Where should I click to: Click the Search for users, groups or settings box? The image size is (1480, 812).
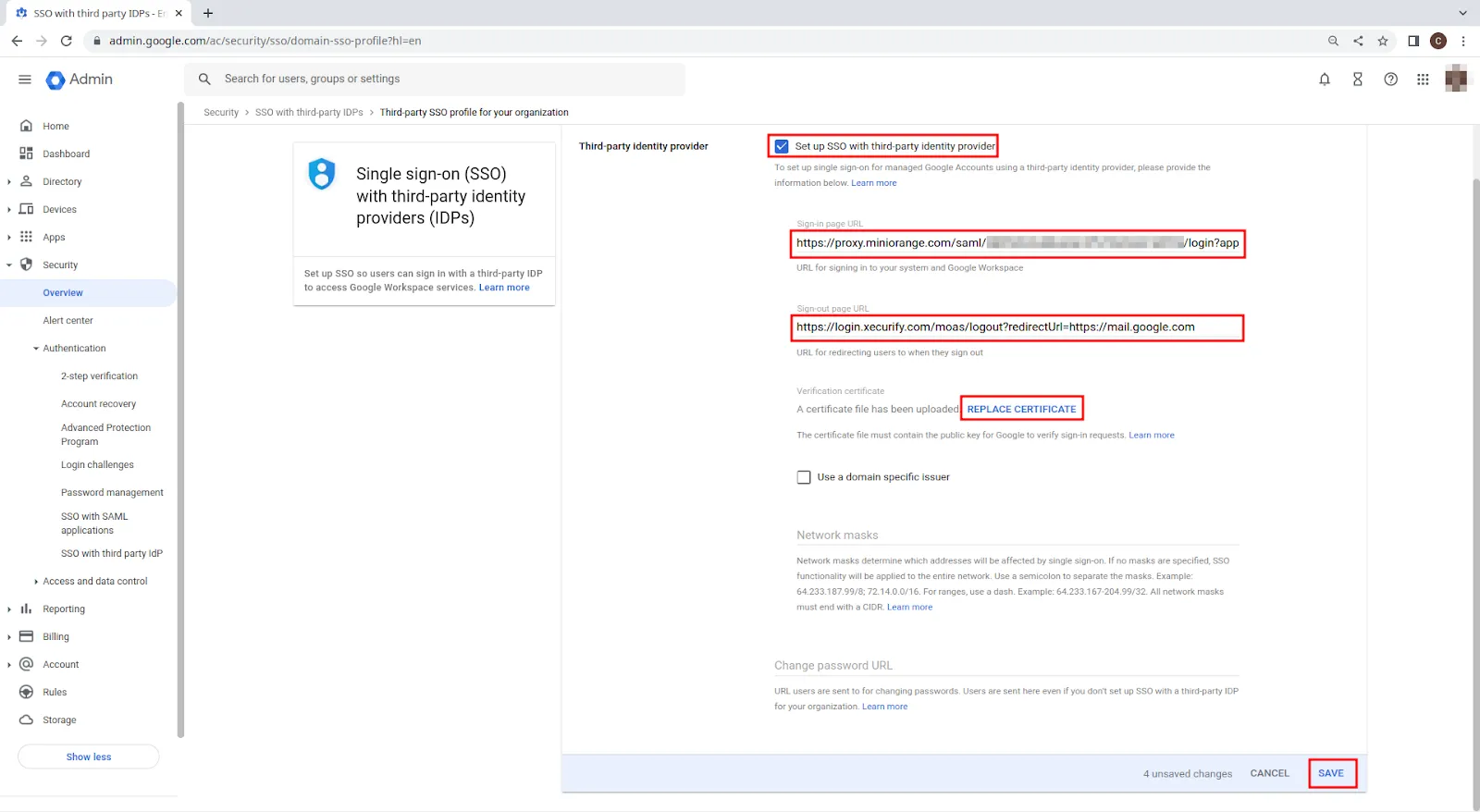[x=435, y=80]
